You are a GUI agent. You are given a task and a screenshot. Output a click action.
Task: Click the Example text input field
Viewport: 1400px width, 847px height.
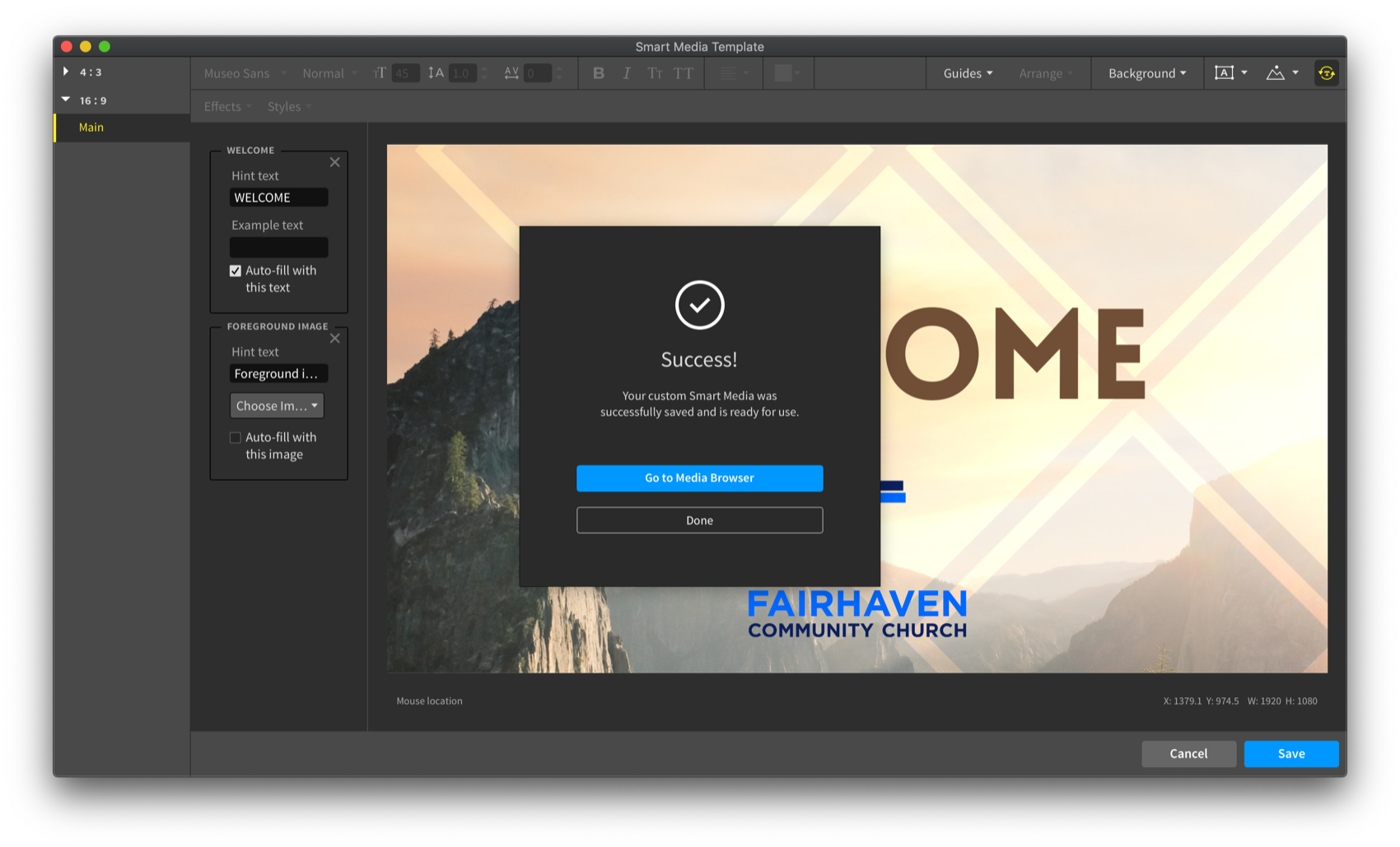pos(278,247)
